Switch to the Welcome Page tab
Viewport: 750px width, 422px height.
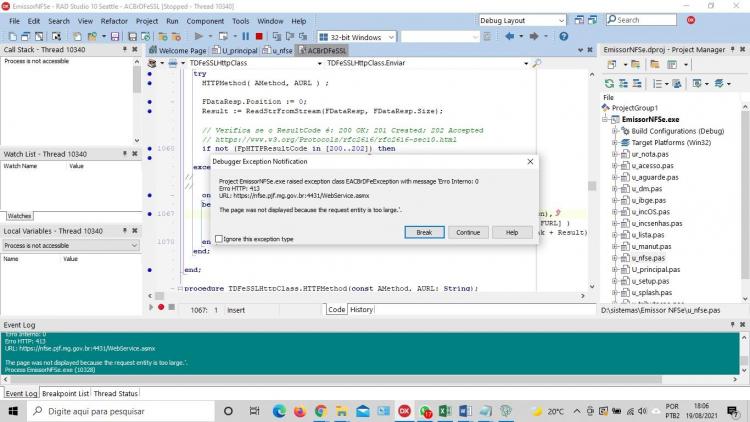pyautogui.click(x=178, y=50)
